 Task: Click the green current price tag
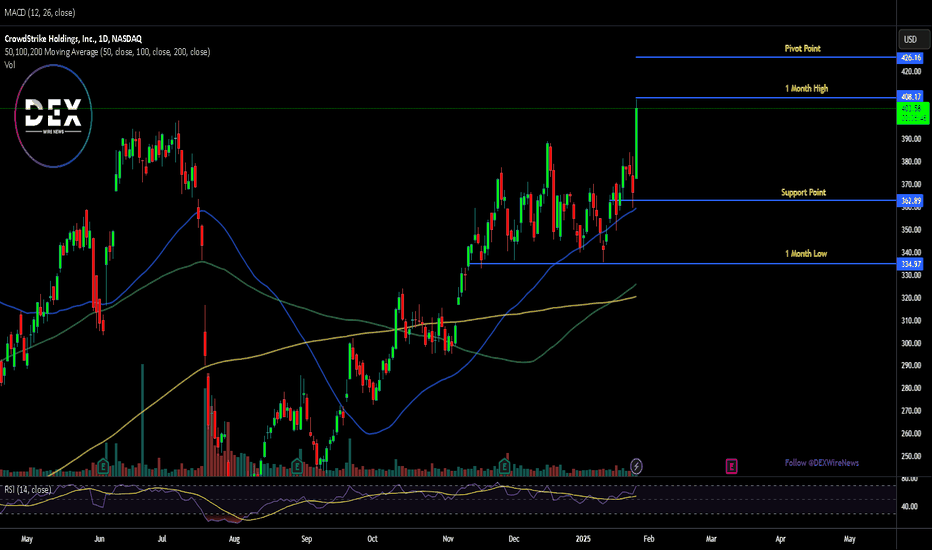(912, 113)
